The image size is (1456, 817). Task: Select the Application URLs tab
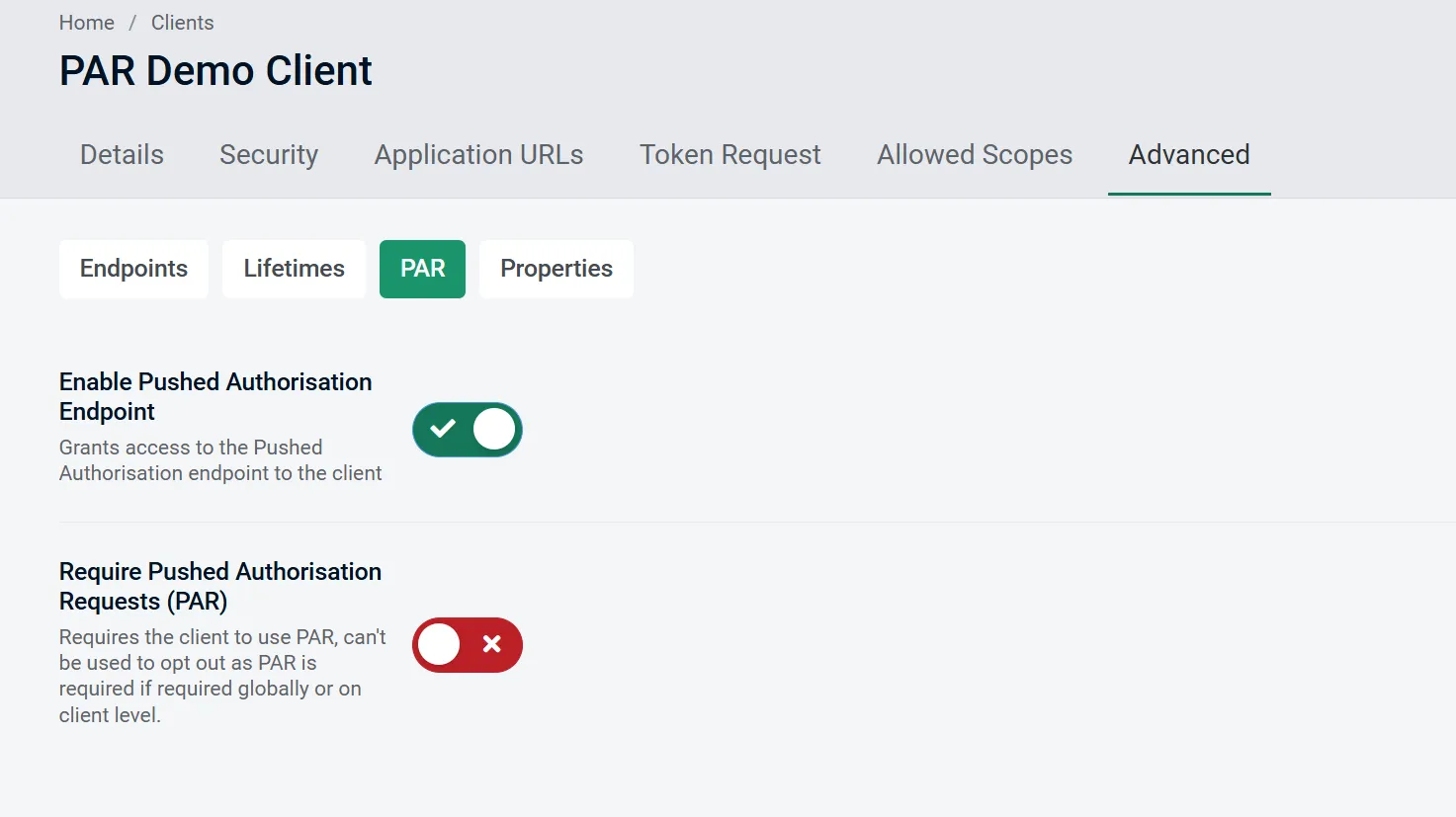click(478, 155)
